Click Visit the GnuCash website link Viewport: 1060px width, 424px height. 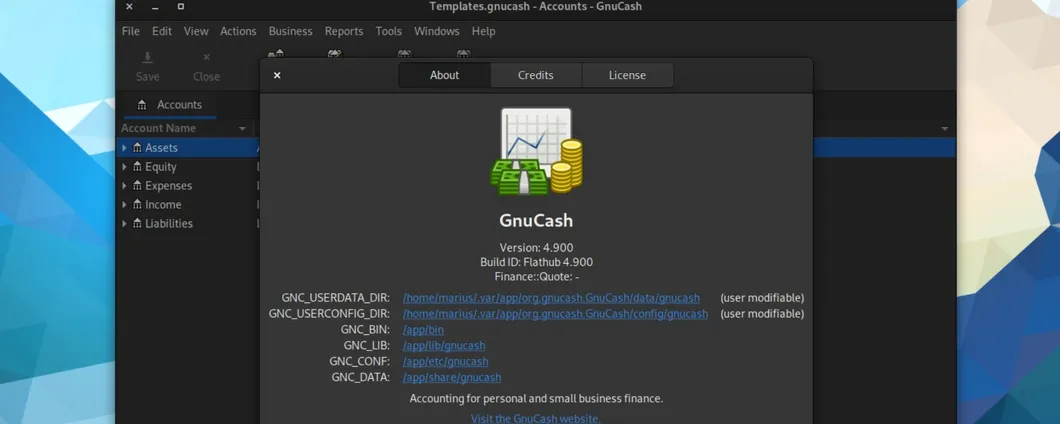[x=536, y=419]
